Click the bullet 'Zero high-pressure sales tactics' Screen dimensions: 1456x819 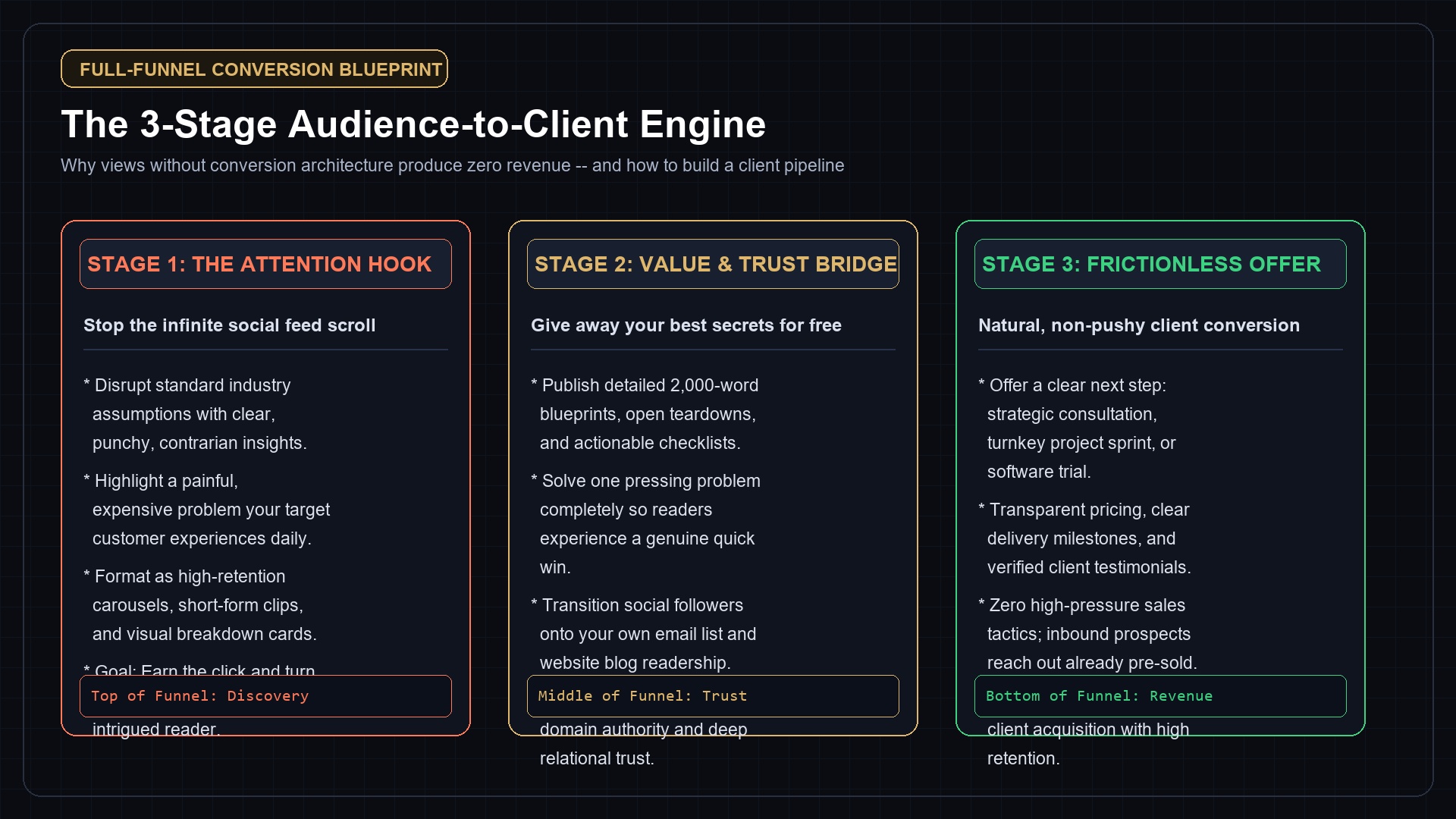(1087, 634)
